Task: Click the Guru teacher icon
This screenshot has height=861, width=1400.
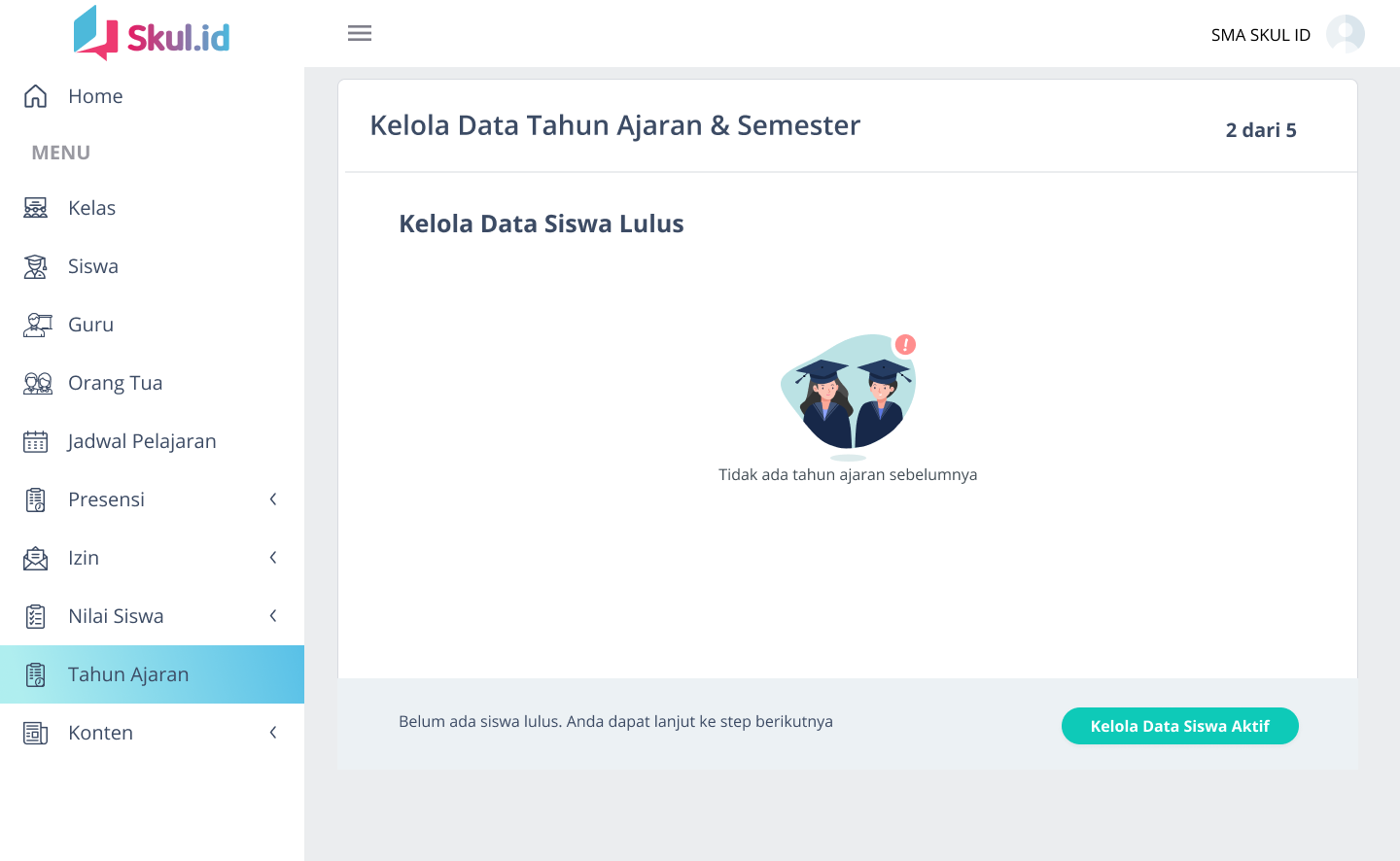Action: tap(36, 325)
